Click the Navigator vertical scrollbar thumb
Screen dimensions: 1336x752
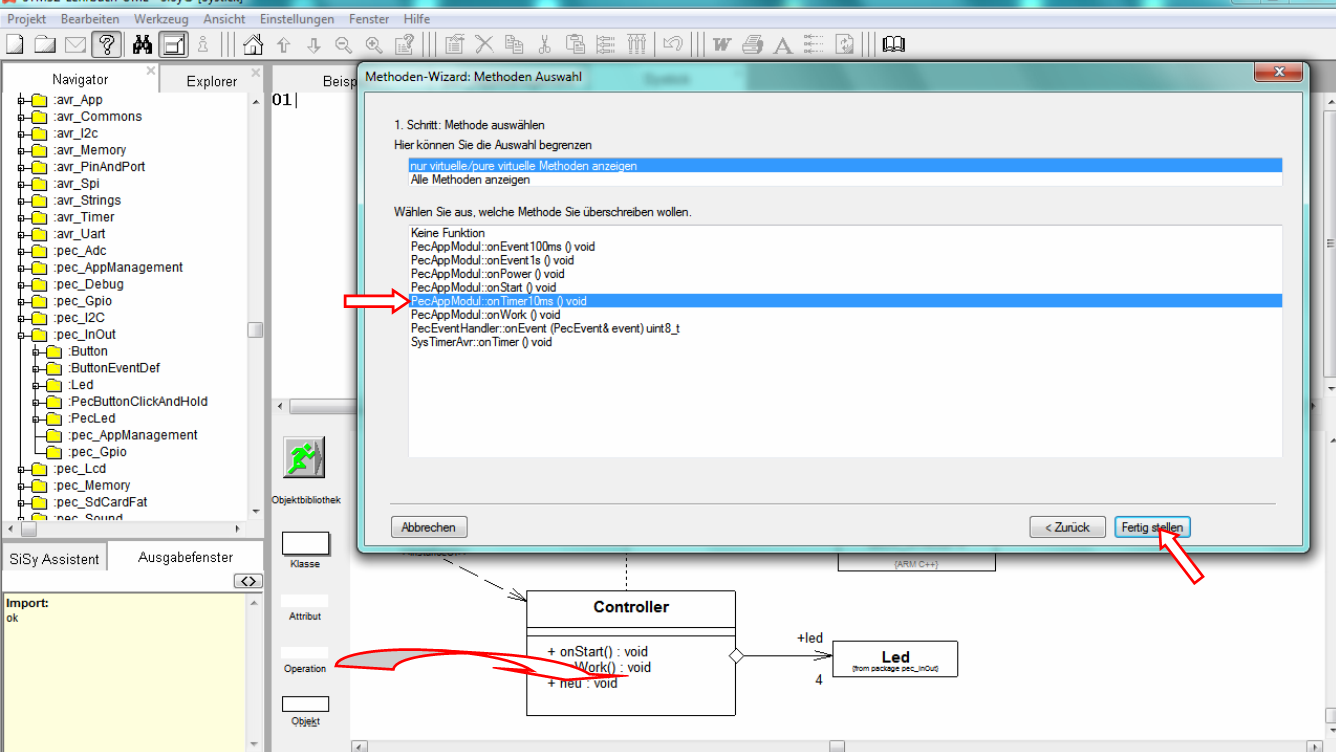pos(255,330)
